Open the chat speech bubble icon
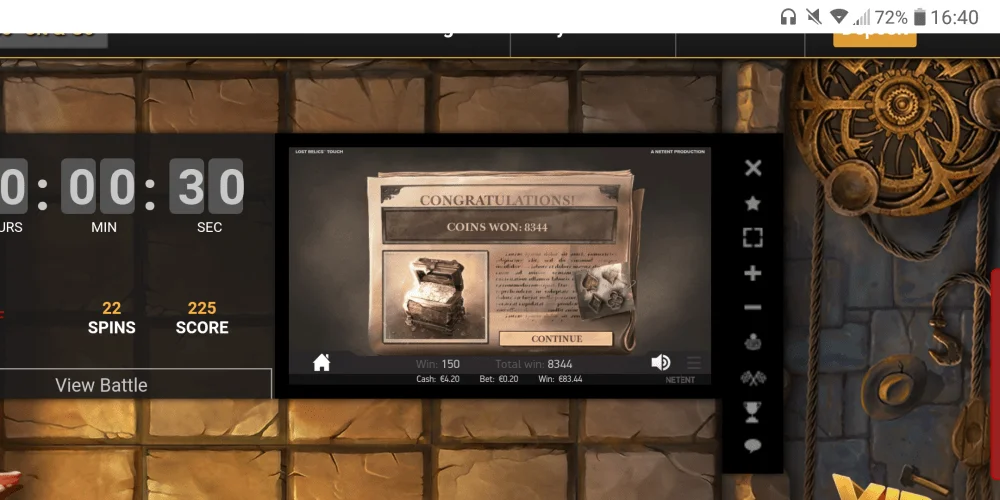 [753, 446]
